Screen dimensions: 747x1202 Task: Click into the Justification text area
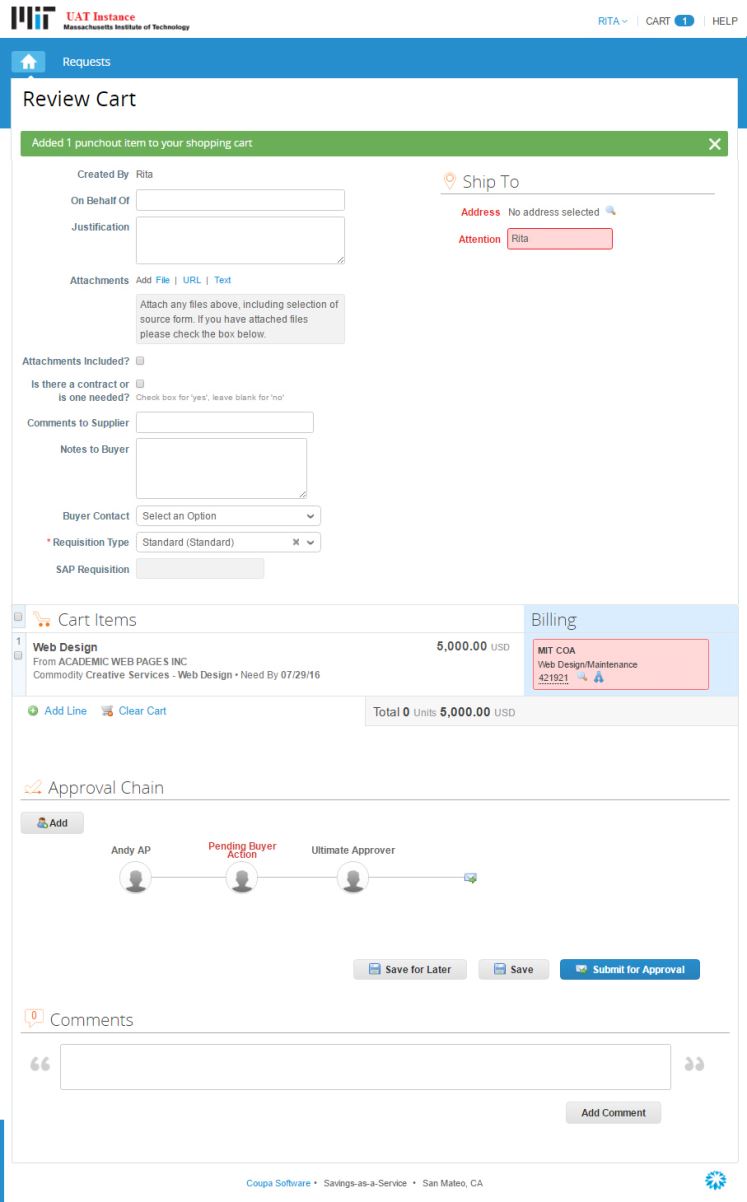click(240, 240)
